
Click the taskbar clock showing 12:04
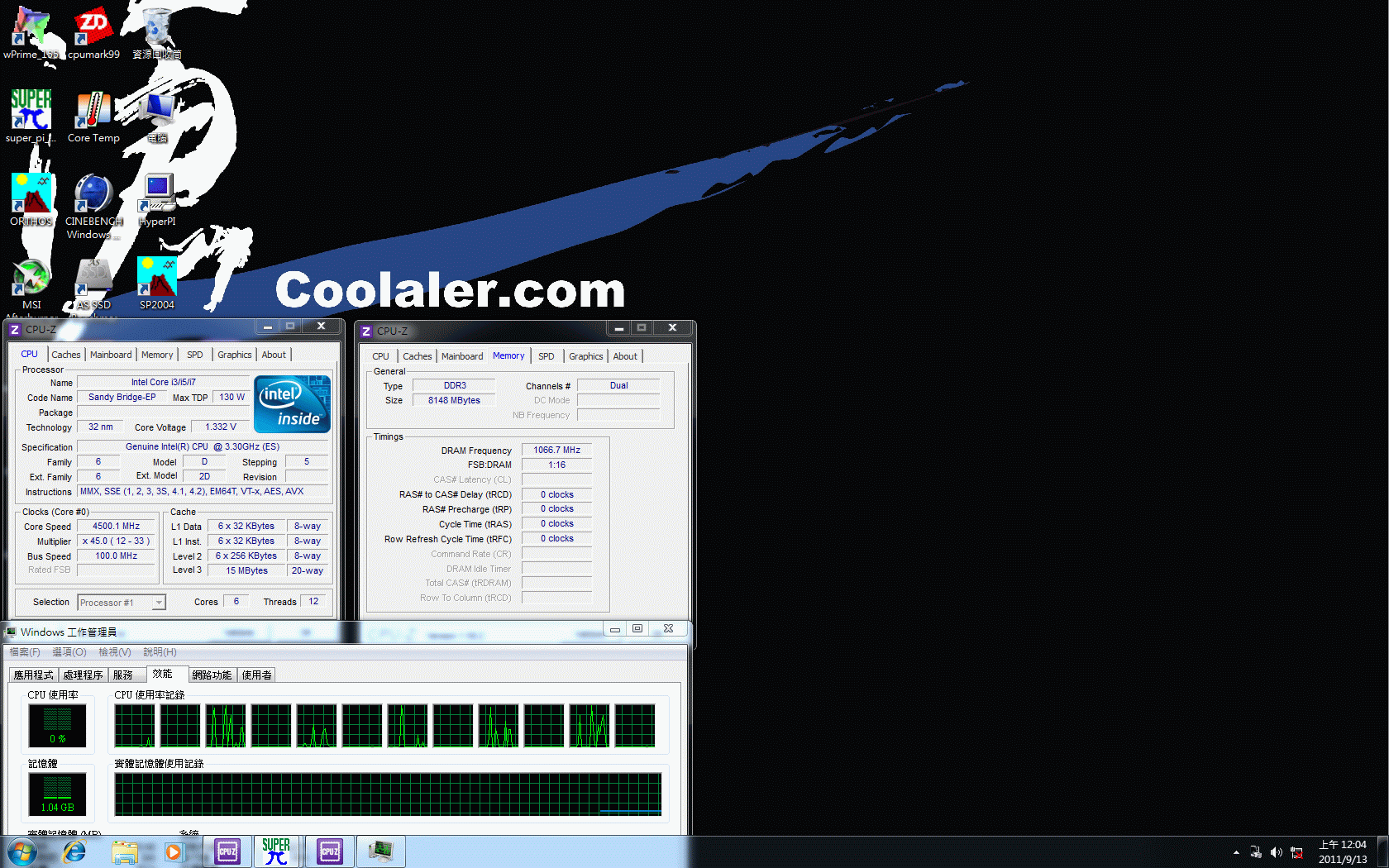click(1343, 852)
